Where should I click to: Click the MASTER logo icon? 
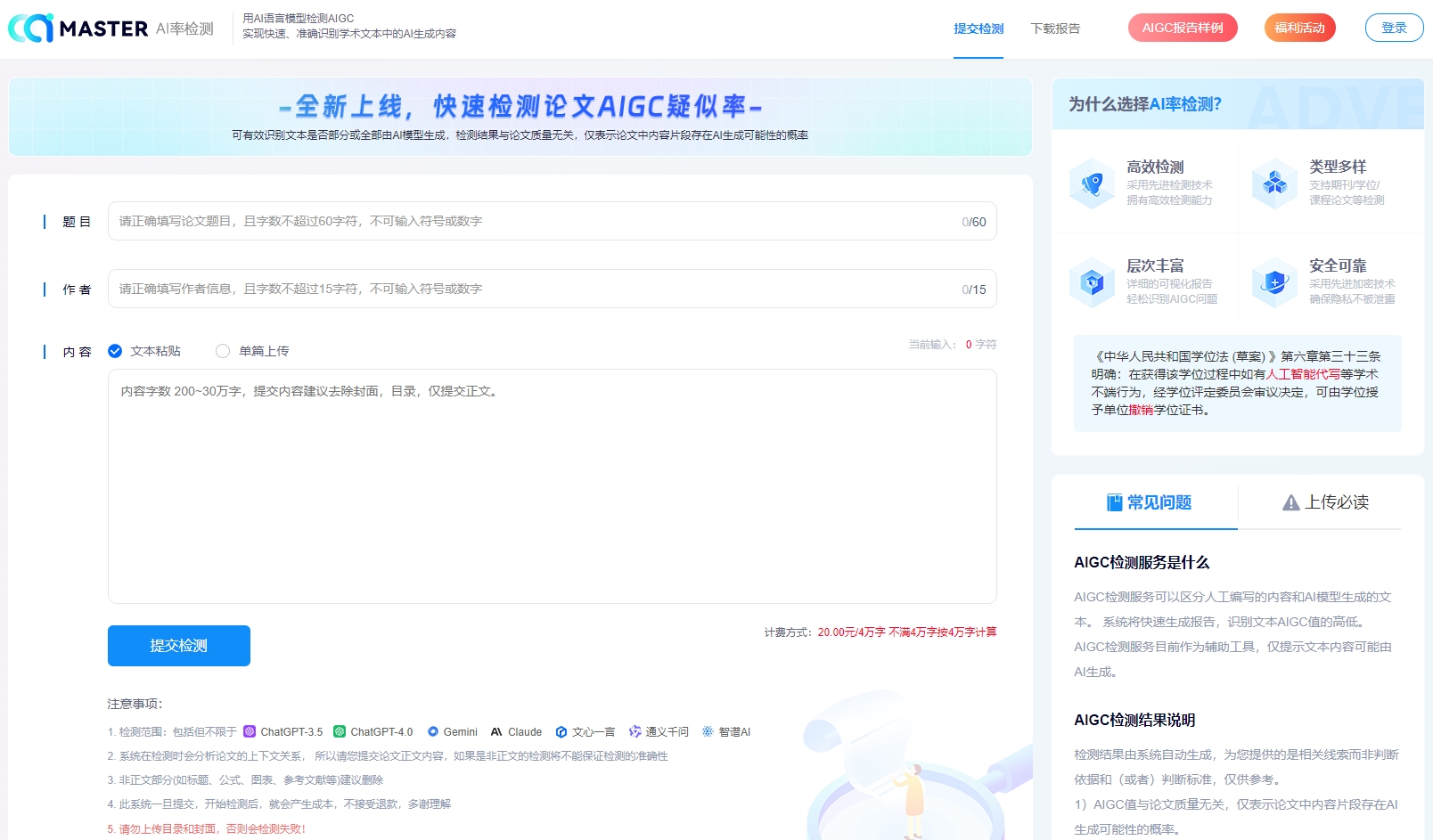(31, 29)
